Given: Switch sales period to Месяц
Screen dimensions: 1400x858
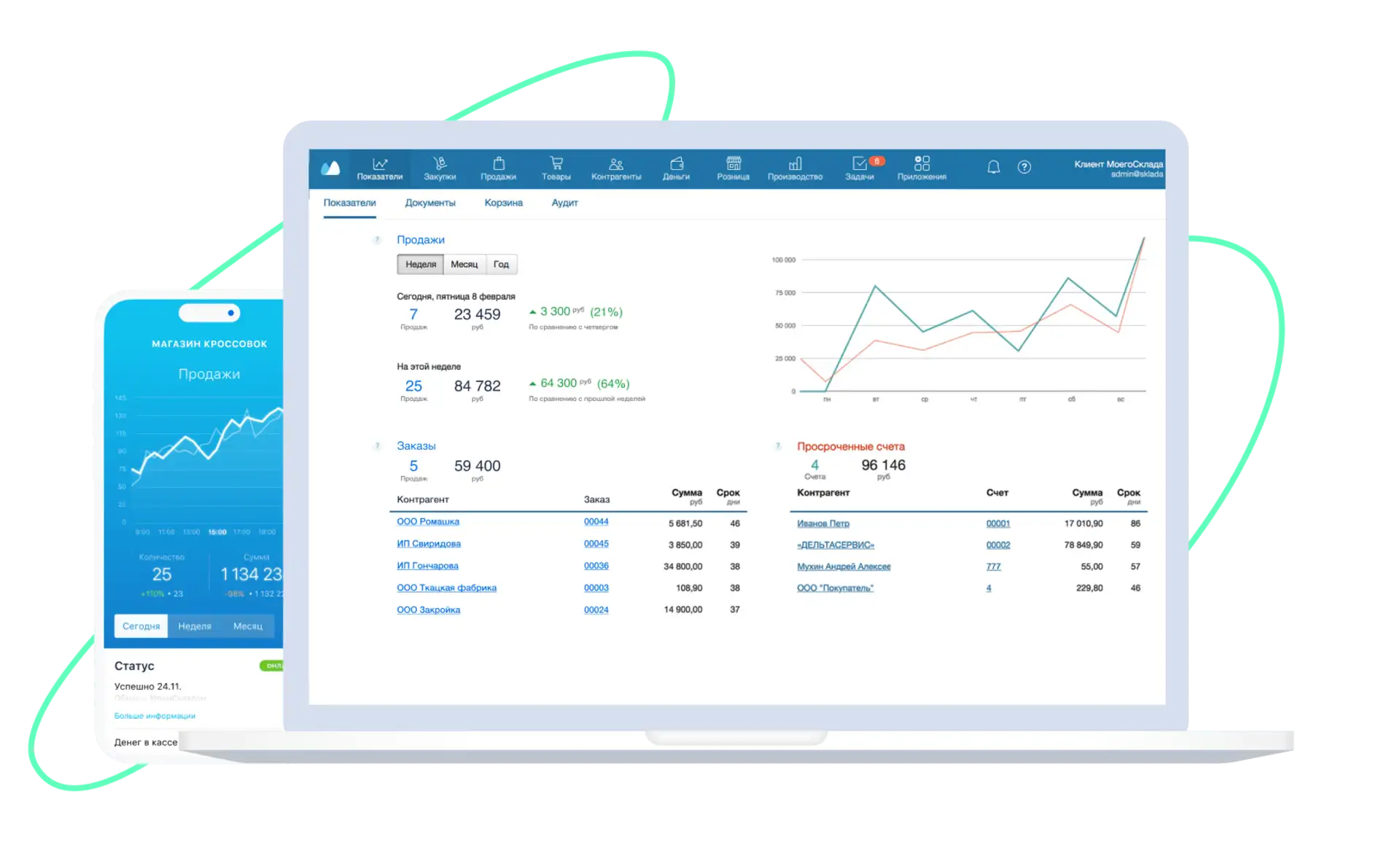Looking at the screenshot, I should pos(464,264).
